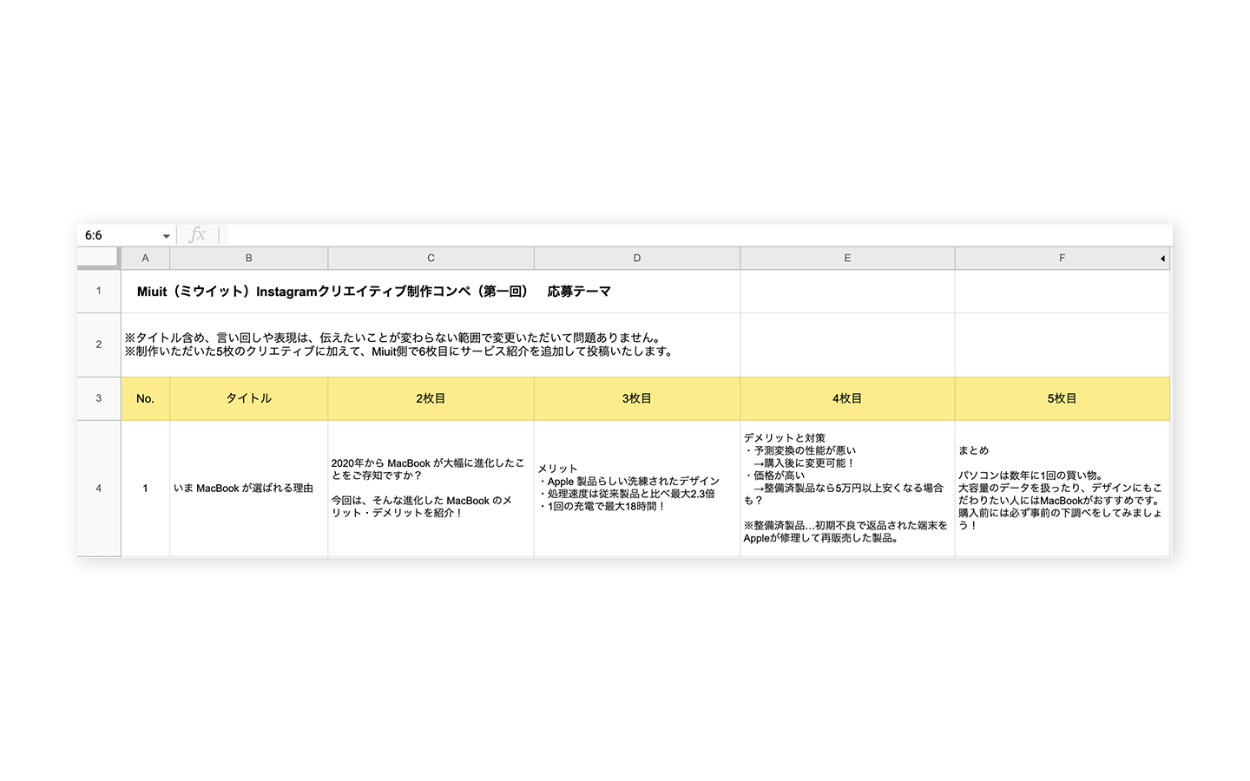
Task: Select column A header
Action: [x=145, y=258]
